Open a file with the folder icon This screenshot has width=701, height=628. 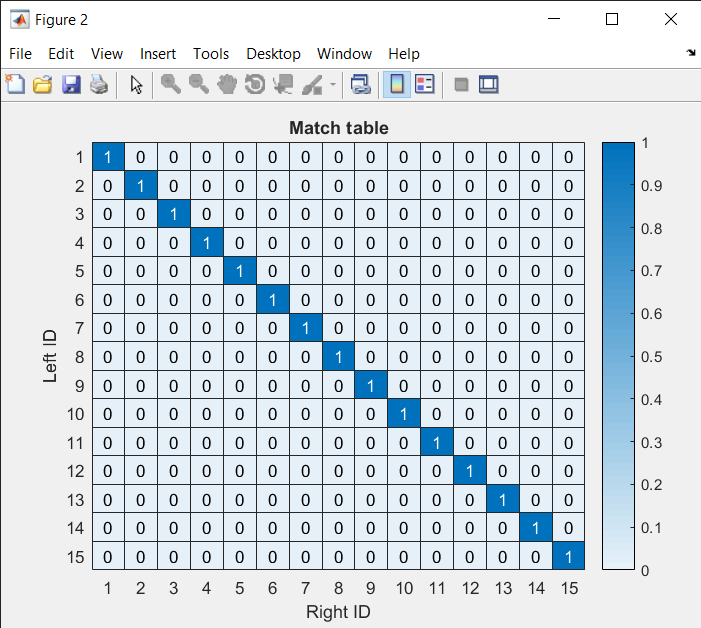(42, 84)
